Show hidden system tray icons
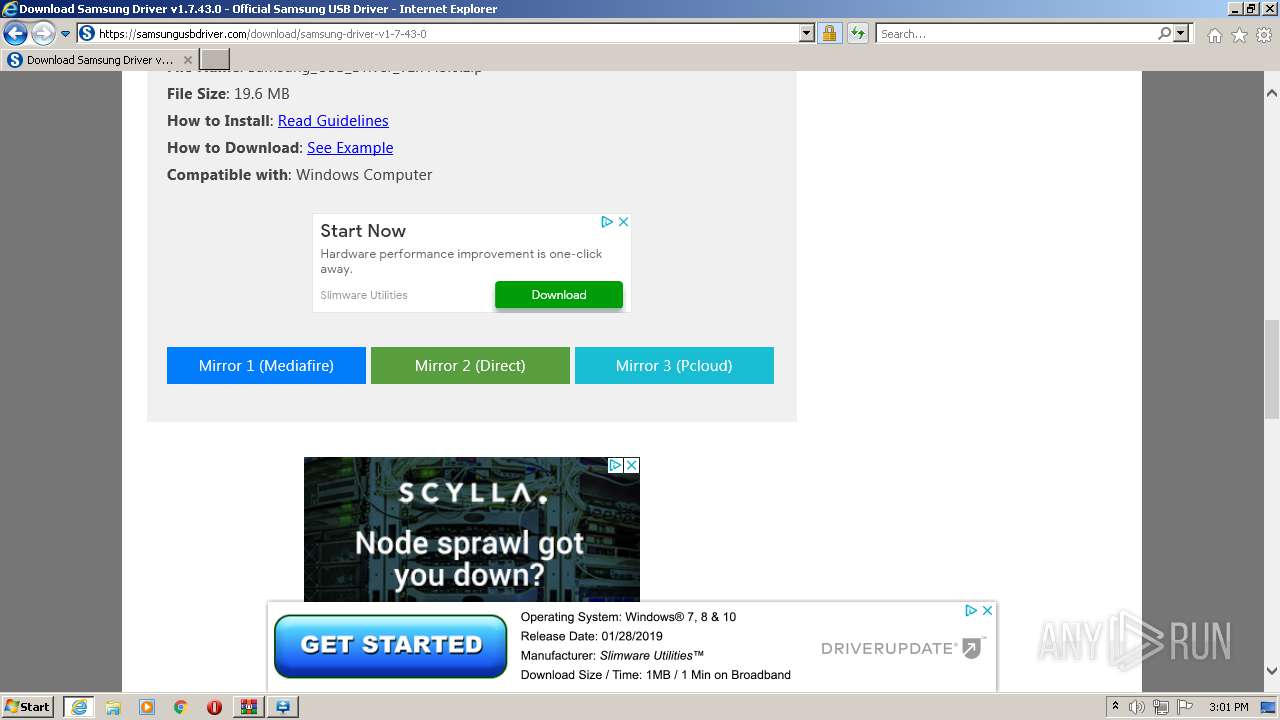This screenshot has height=720, width=1280. click(x=1116, y=707)
